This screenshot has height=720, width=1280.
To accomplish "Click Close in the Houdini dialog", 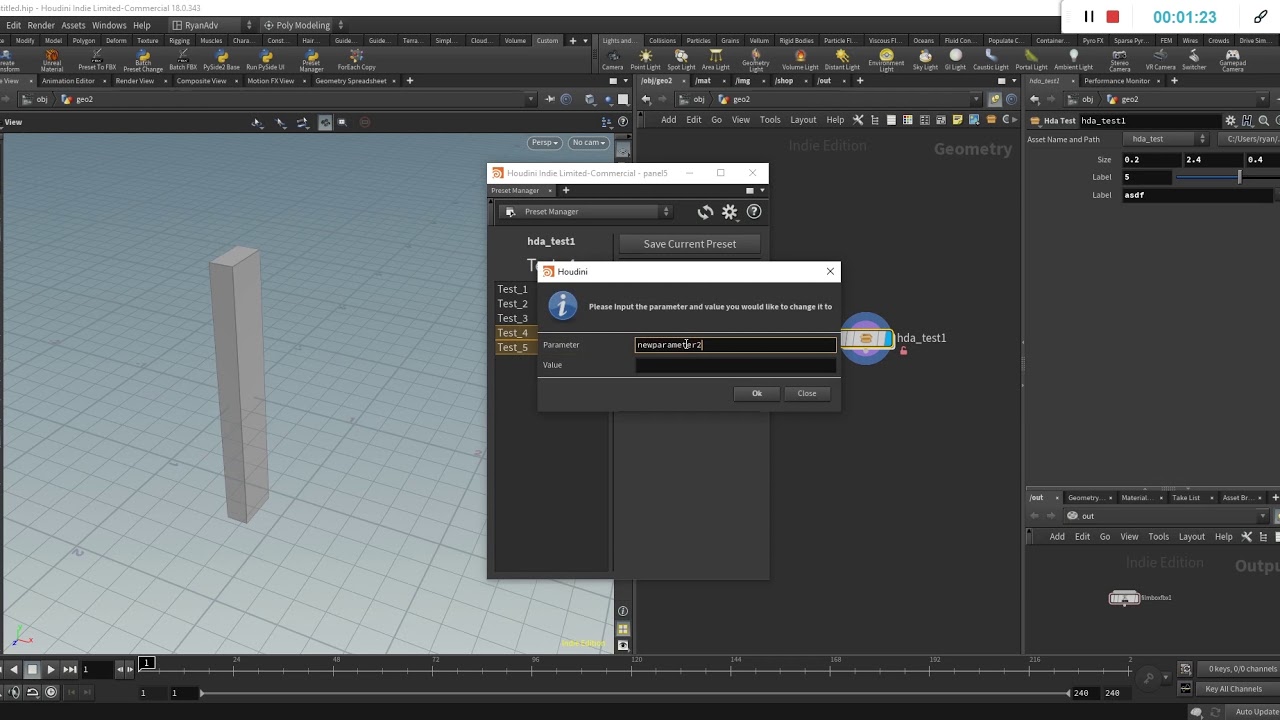I will (807, 393).
